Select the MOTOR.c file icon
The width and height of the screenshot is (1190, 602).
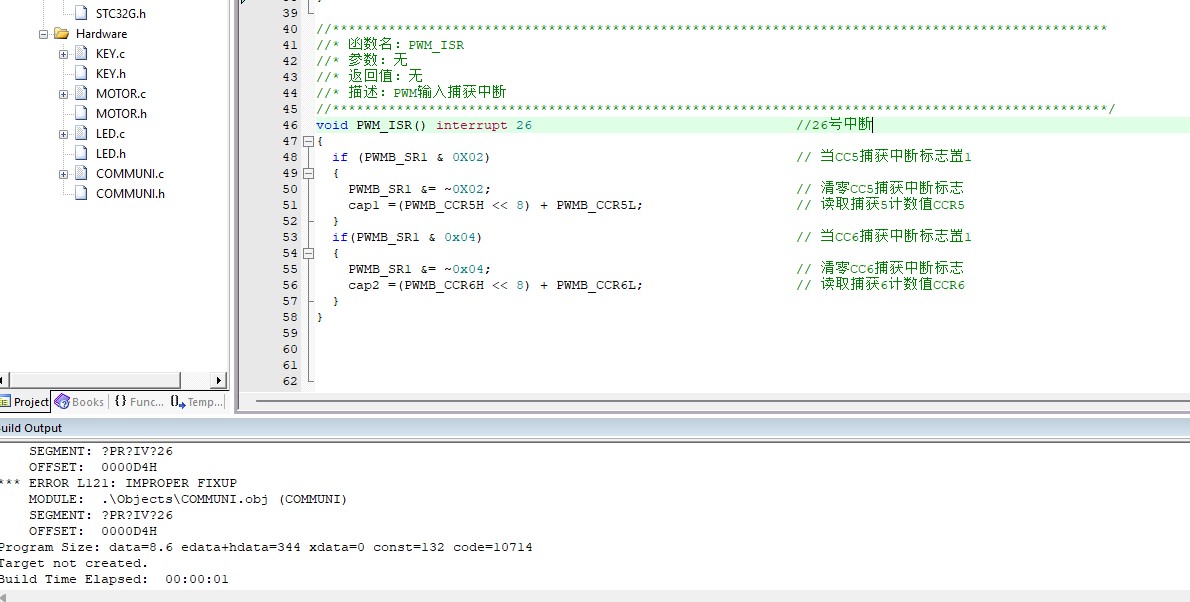(81, 93)
